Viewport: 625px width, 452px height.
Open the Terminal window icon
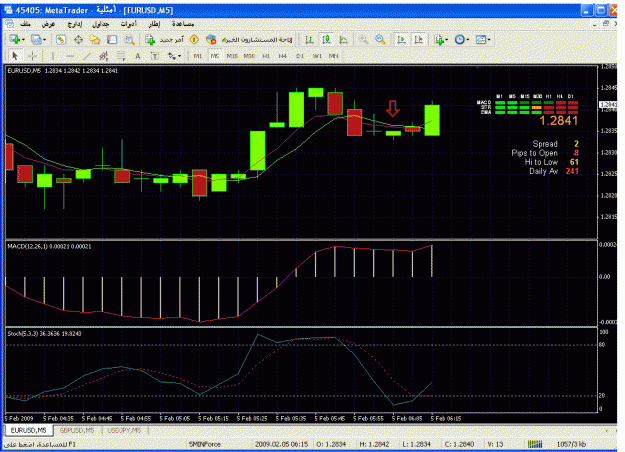(112, 39)
